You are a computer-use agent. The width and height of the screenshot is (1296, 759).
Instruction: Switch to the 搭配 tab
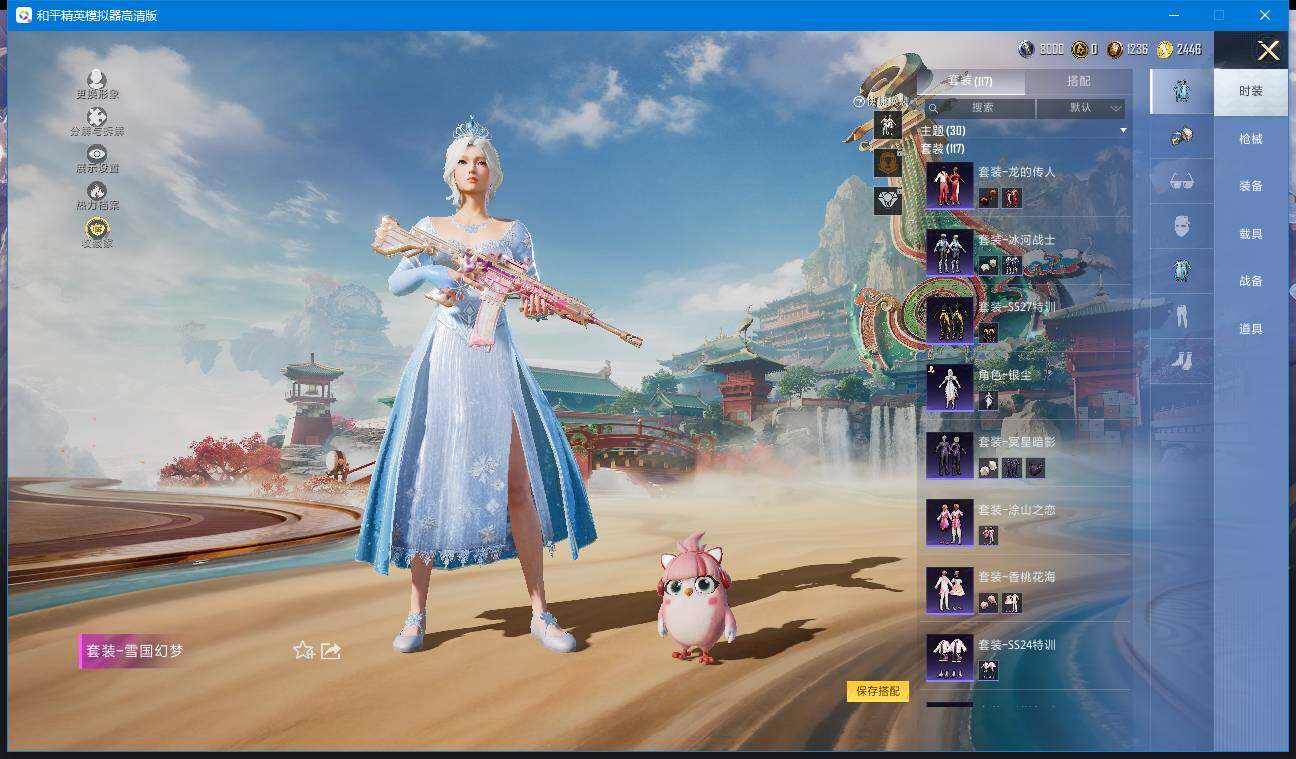tap(1078, 81)
